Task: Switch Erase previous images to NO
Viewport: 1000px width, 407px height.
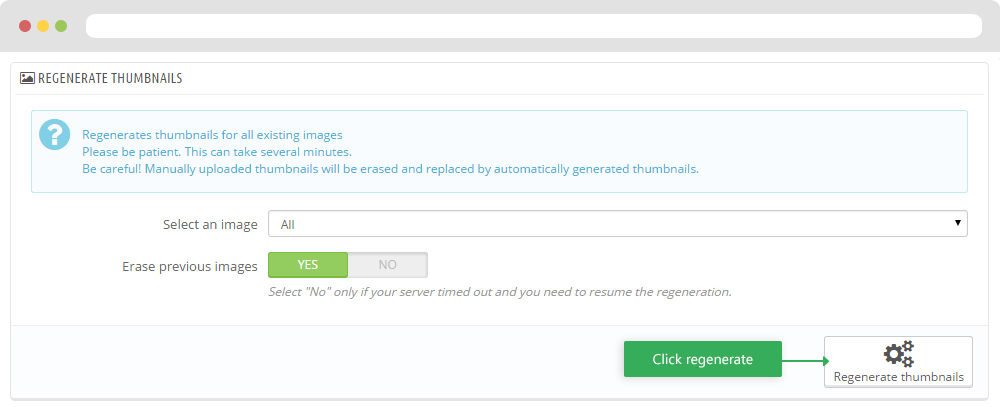Action: pyautogui.click(x=387, y=265)
